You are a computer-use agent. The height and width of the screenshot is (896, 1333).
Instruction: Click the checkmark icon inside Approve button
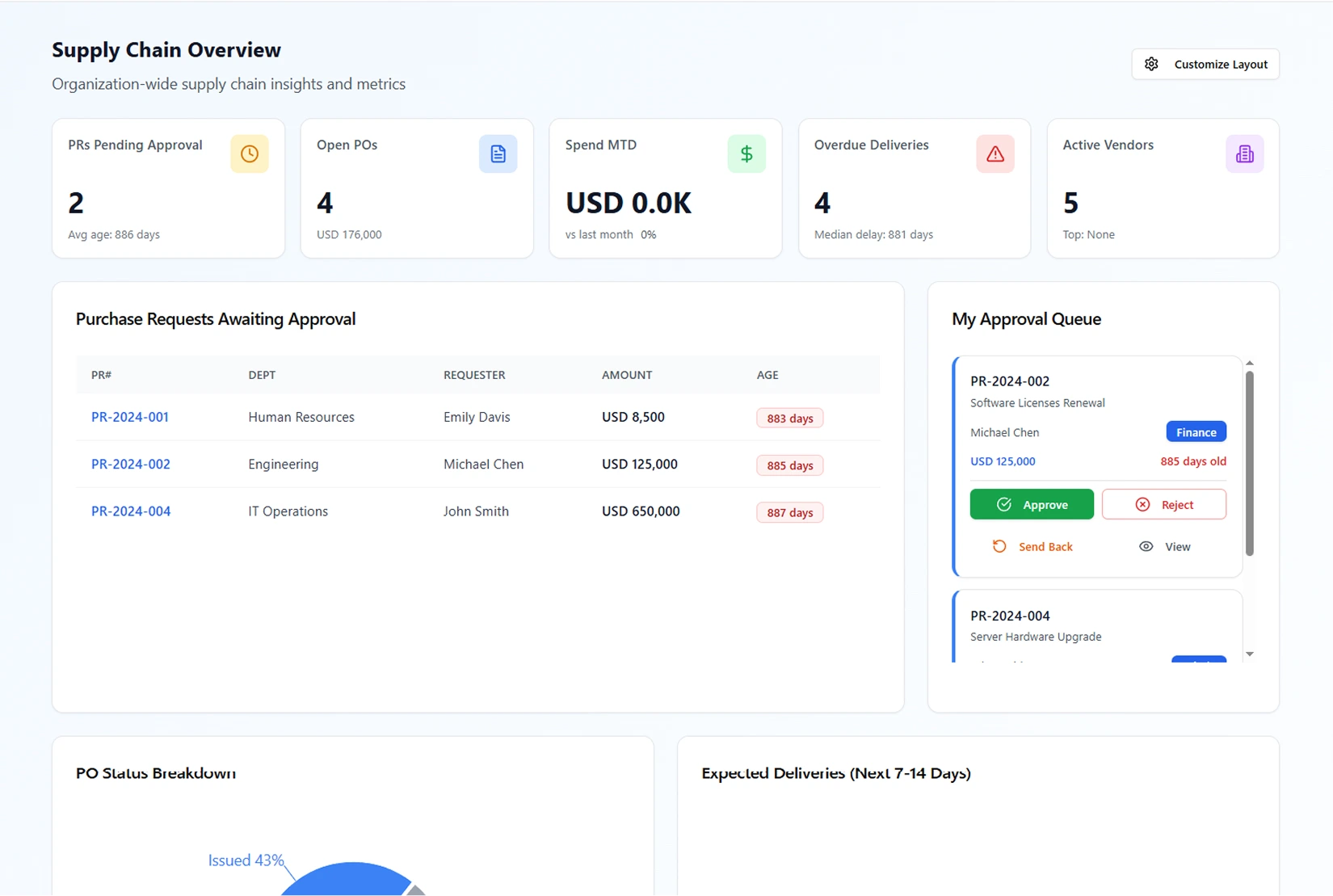click(x=1004, y=504)
